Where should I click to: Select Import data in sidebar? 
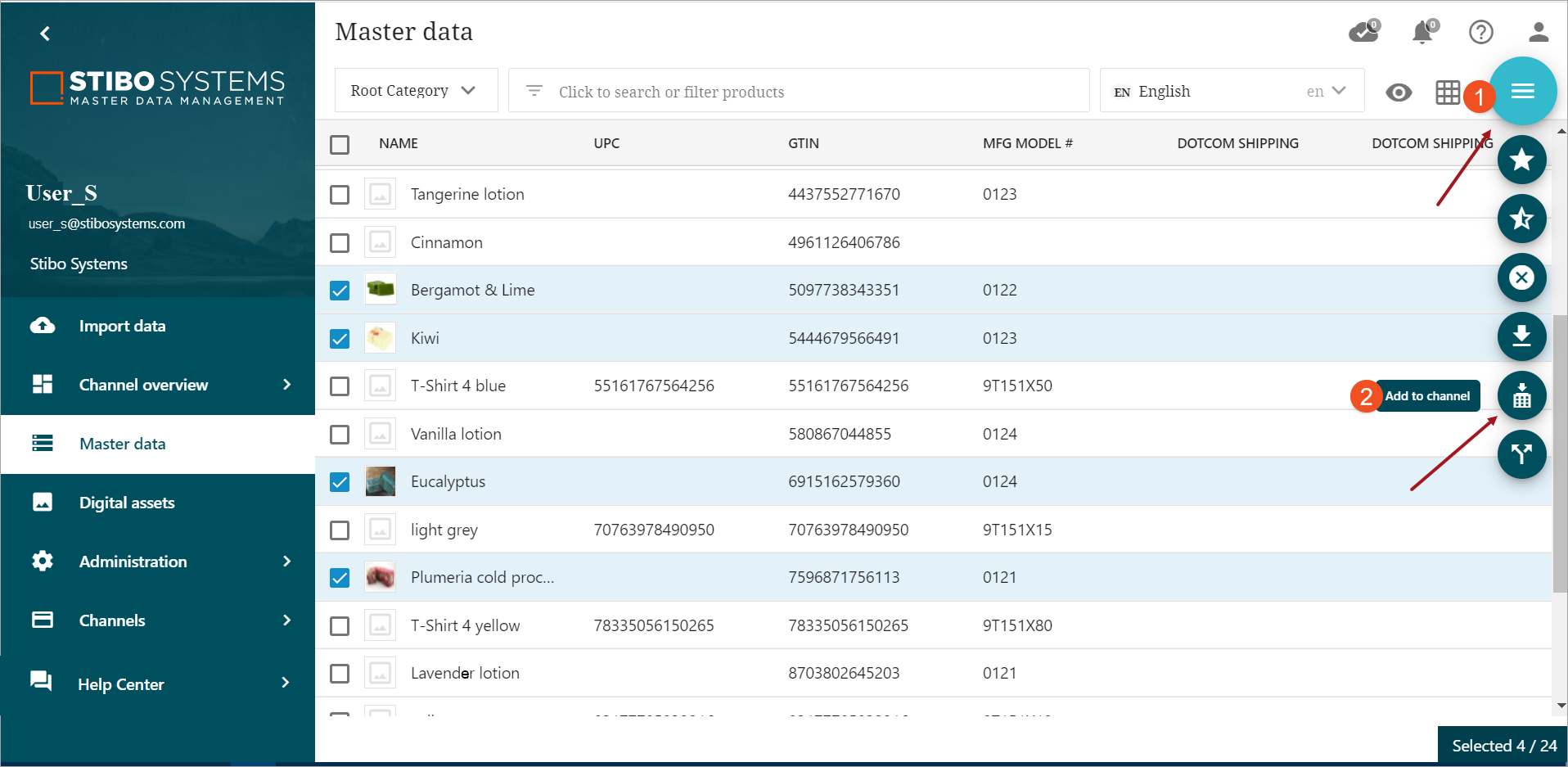(122, 326)
